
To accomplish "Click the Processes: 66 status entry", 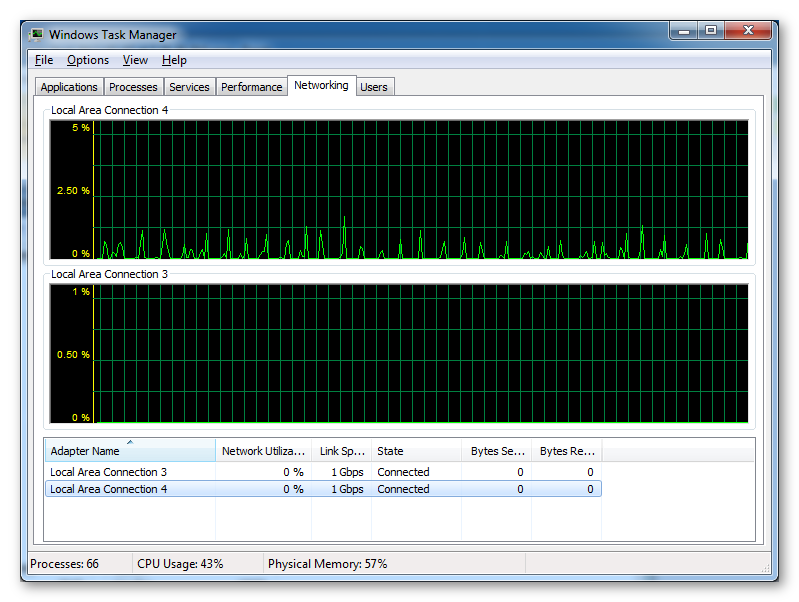I will pos(64,564).
